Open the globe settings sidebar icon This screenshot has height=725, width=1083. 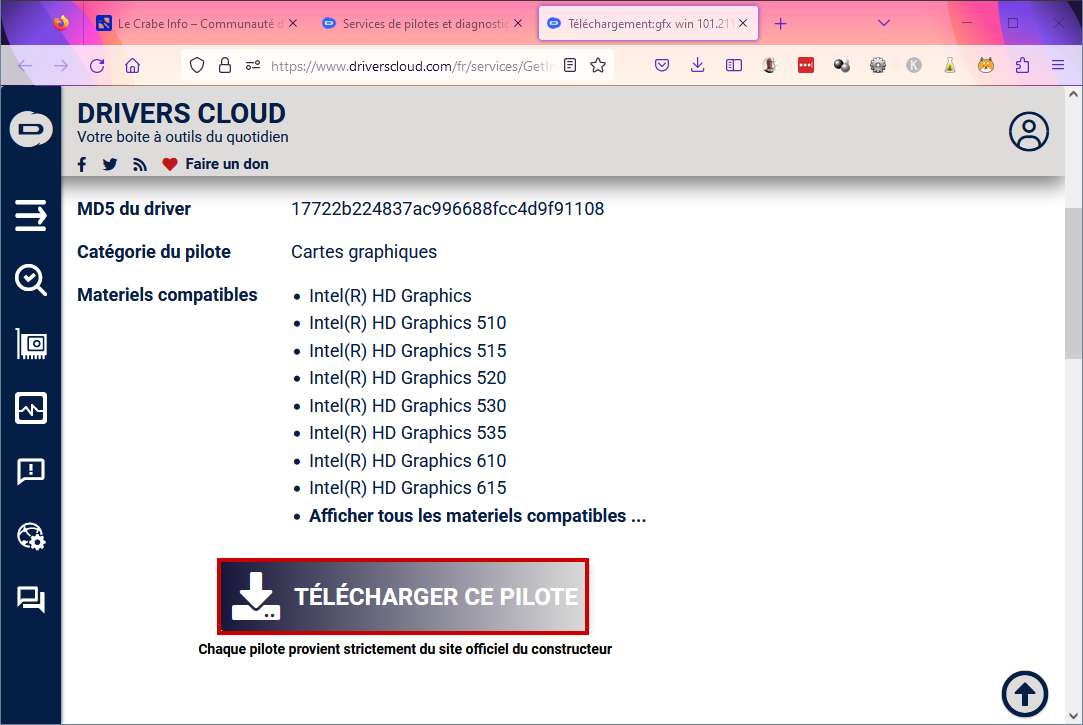[30, 536]
